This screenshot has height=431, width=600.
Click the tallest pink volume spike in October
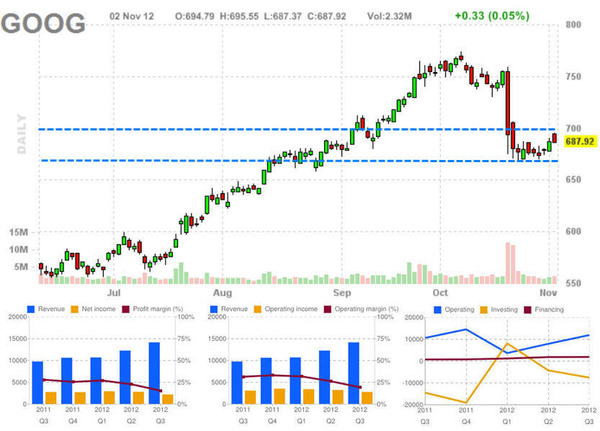508,263
